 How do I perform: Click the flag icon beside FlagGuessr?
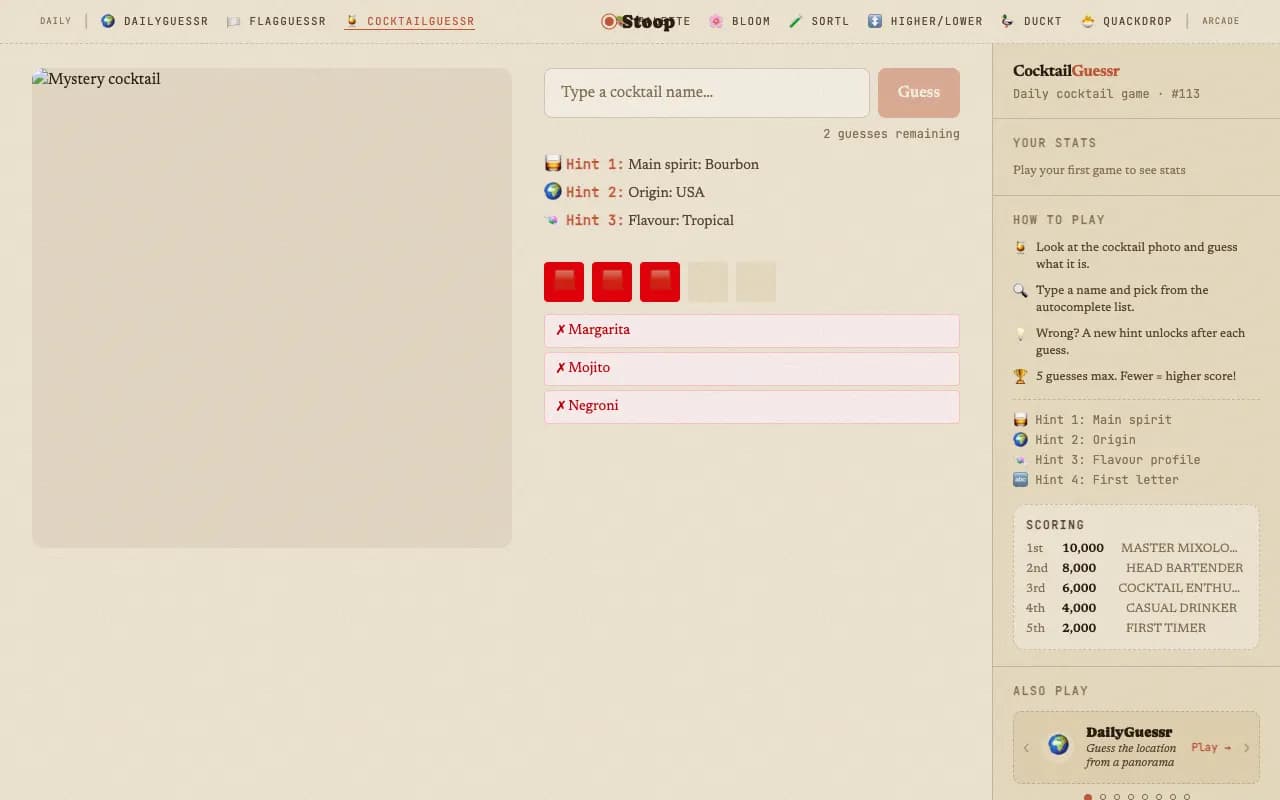coord(234,21)
